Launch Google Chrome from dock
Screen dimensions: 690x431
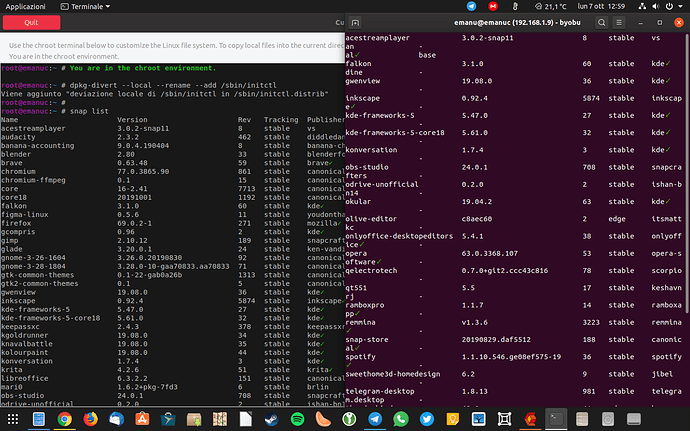[x=65, y=419]
